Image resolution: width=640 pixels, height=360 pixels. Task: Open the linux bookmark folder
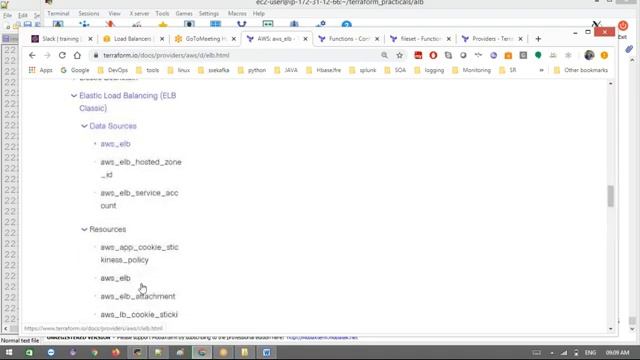click(178, 70)
